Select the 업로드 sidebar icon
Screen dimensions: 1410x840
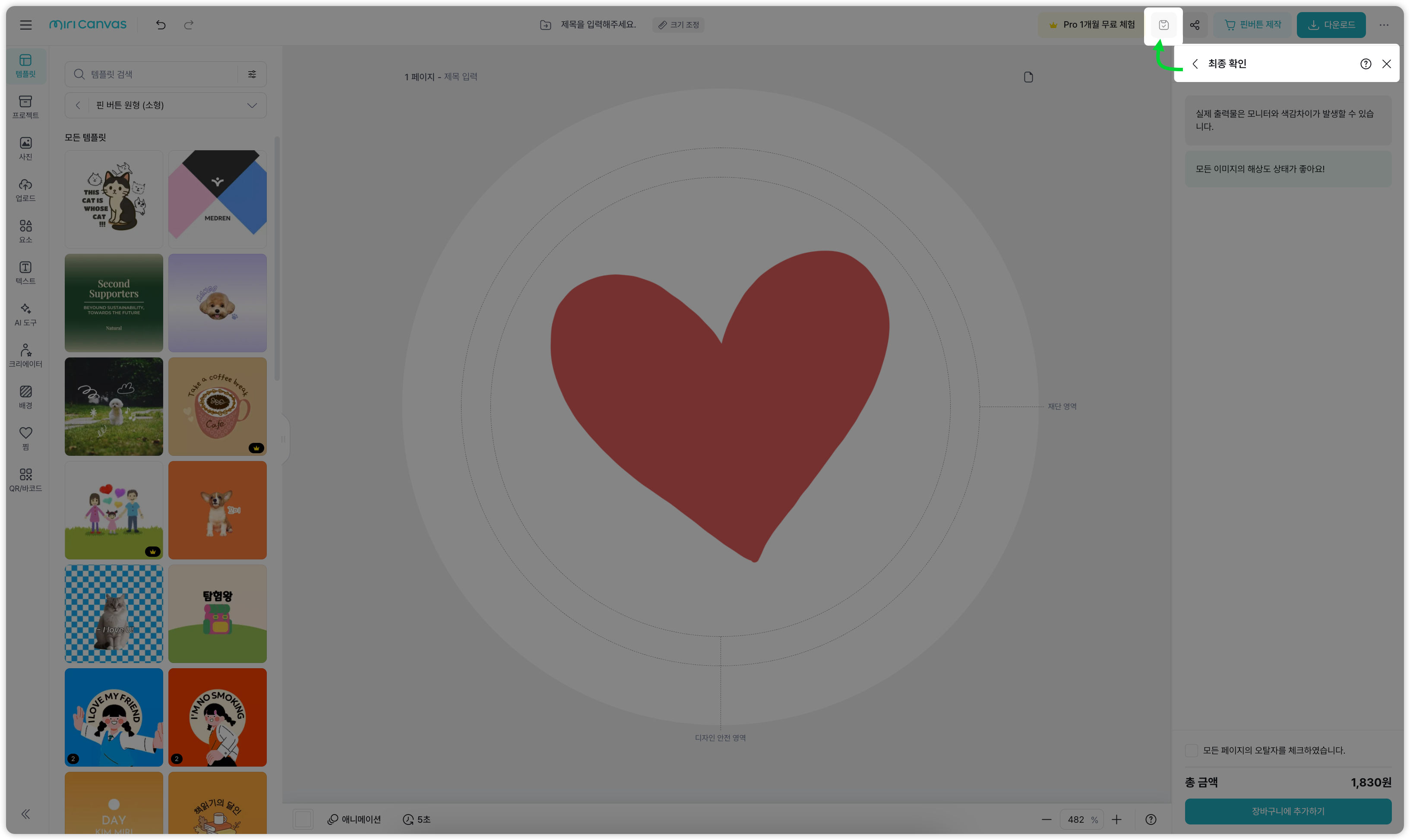click(x=25, y=189)
